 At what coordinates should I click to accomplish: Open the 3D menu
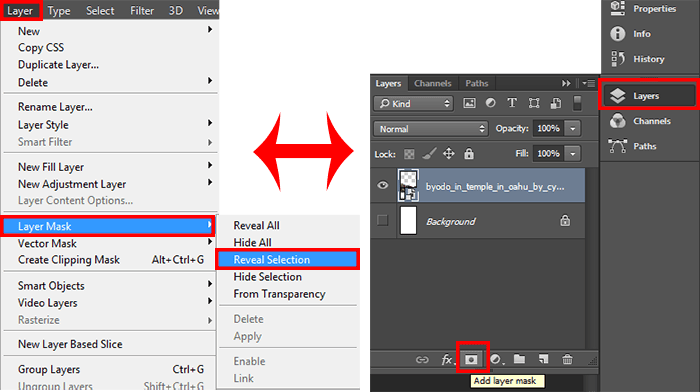point(175,10)
